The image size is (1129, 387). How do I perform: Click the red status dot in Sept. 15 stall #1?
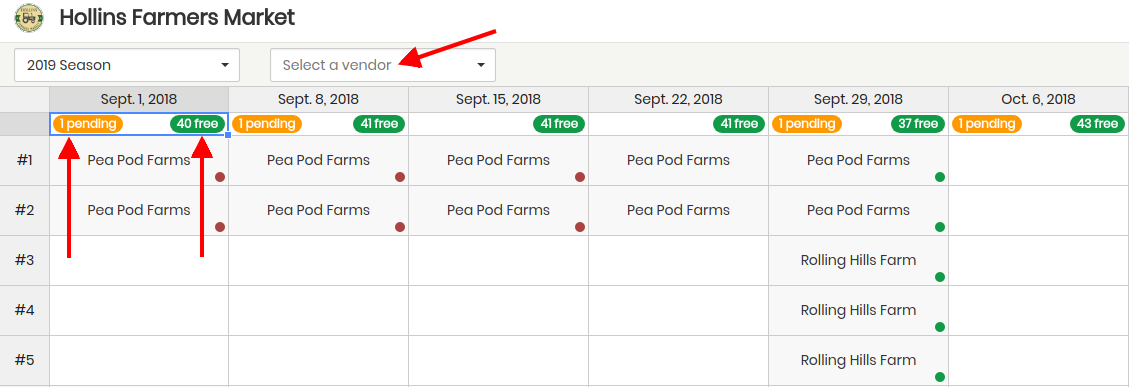click(580, 177)
